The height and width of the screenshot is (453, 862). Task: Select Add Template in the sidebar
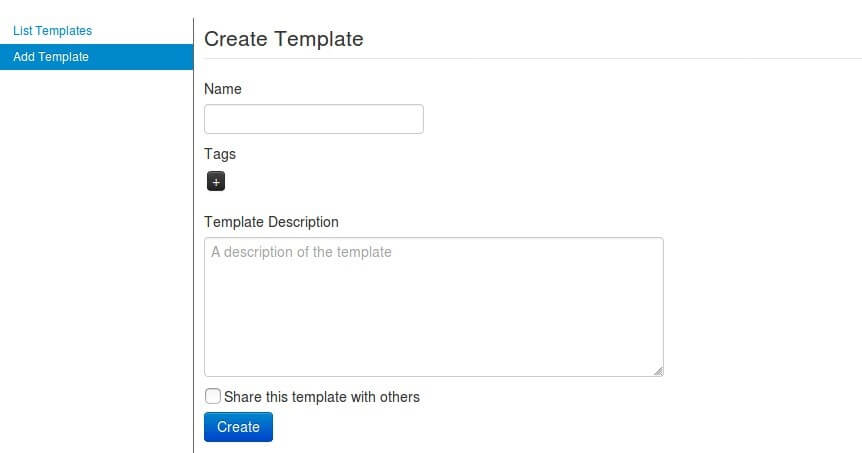coord(51,57)
